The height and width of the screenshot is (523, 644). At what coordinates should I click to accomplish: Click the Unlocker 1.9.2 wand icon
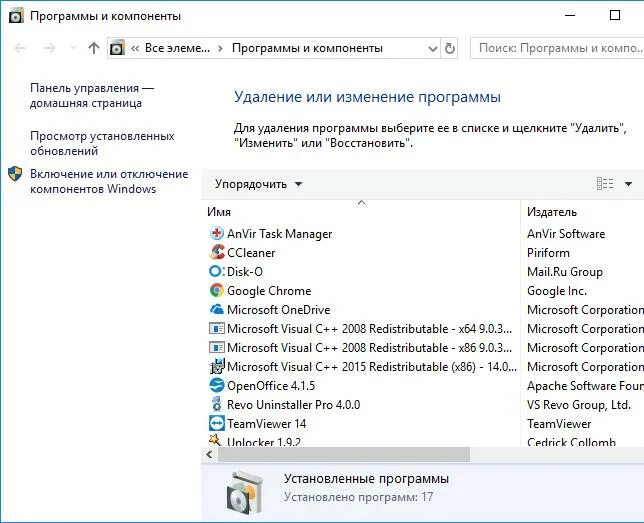[x=216, y=440]
